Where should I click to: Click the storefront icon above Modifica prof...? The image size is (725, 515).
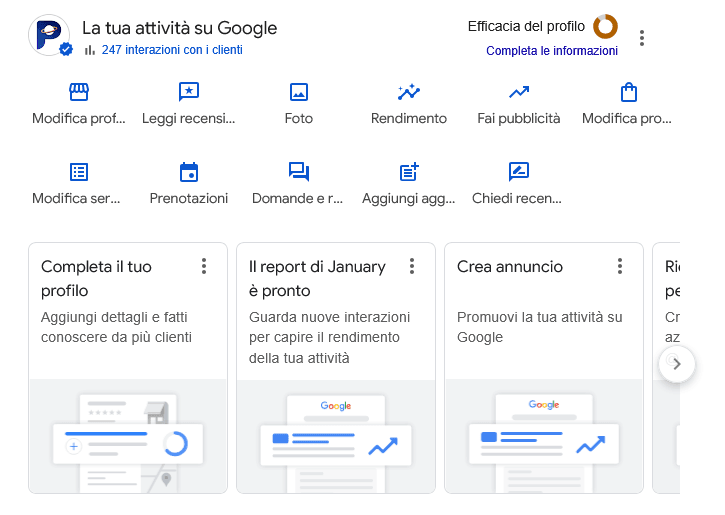pyautogui.click(x=79, y=92)
